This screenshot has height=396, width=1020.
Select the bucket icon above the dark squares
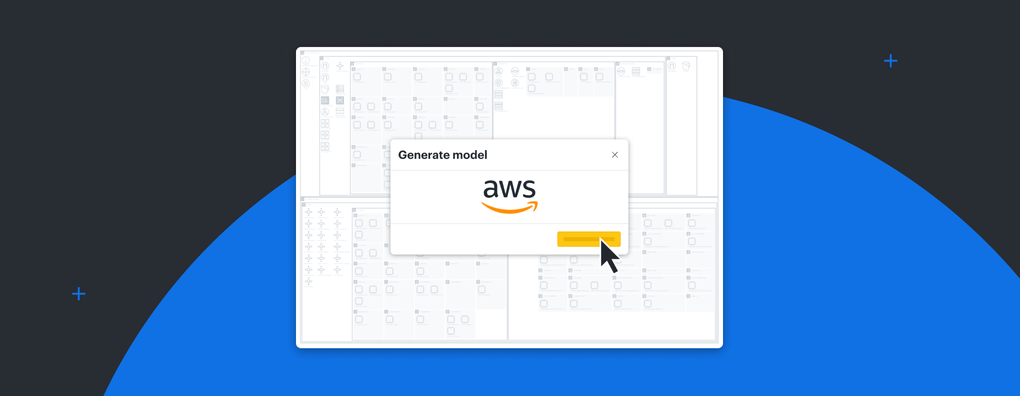[x=325, y=88]
